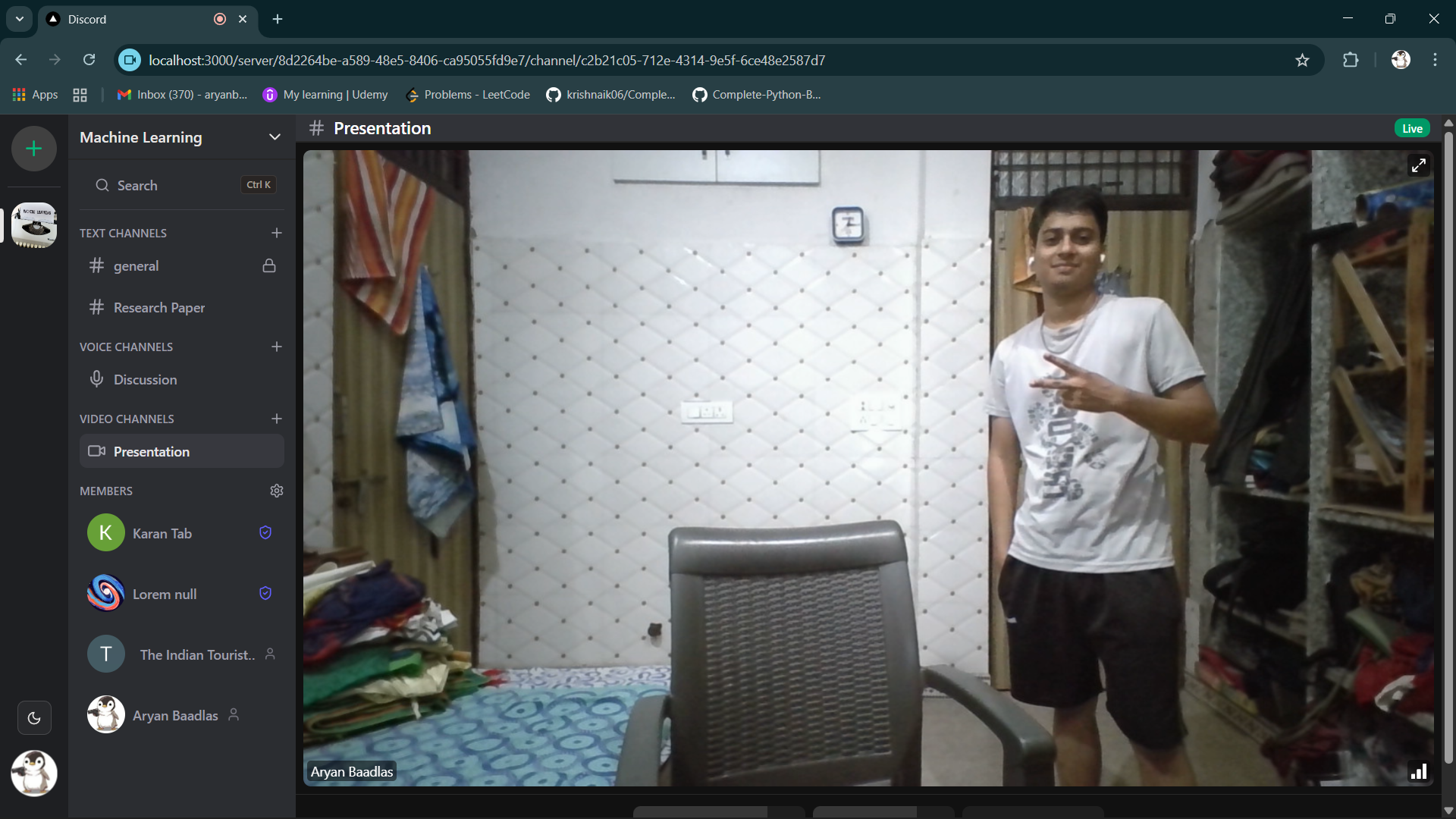
Task: Open the tab search dropdown arrow
Action: pos(19,19)
